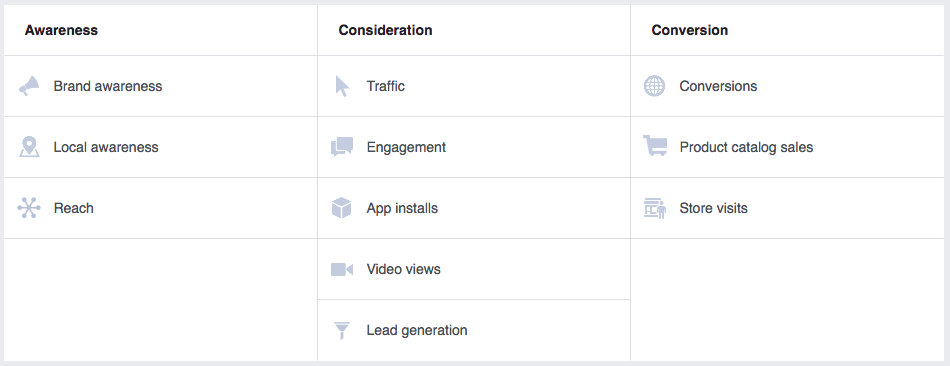Click the chat bubbles Engagement icon
This screenshot has height=366, width=950.
[x=342, y=147]
